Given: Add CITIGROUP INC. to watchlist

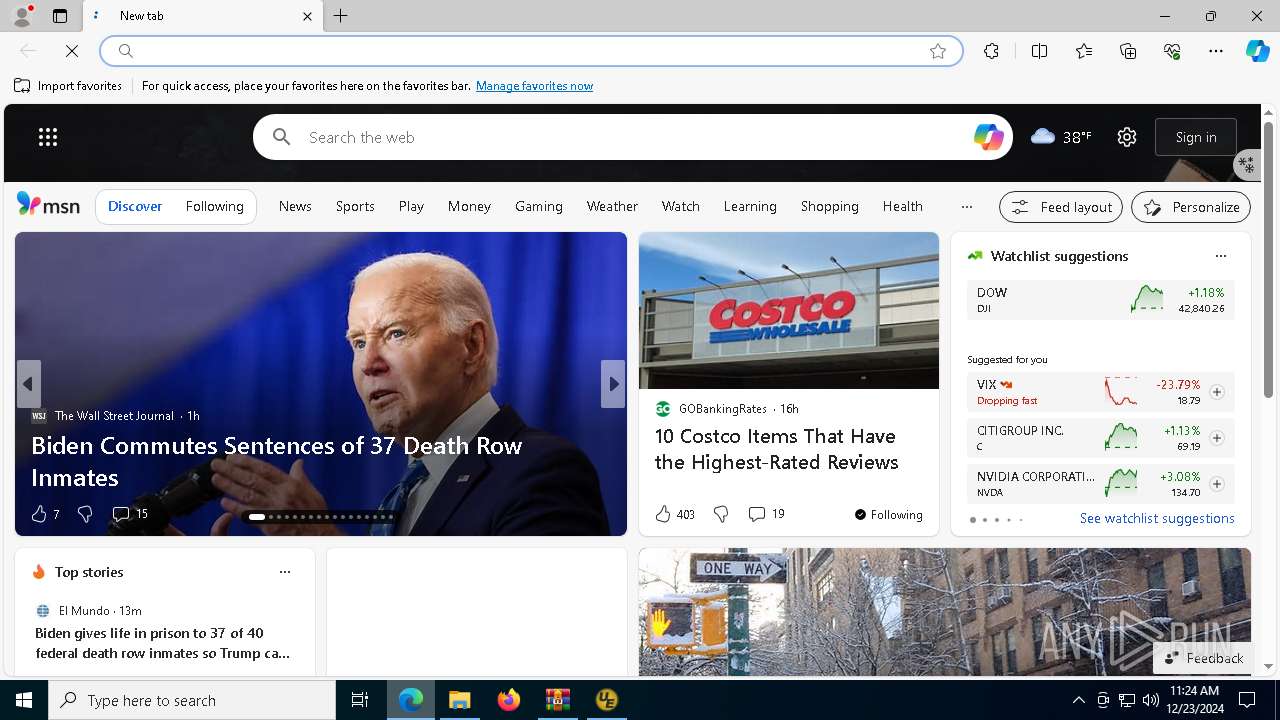Looking at the screenshot, I should pyautogui.click(x=1217, y=438).
